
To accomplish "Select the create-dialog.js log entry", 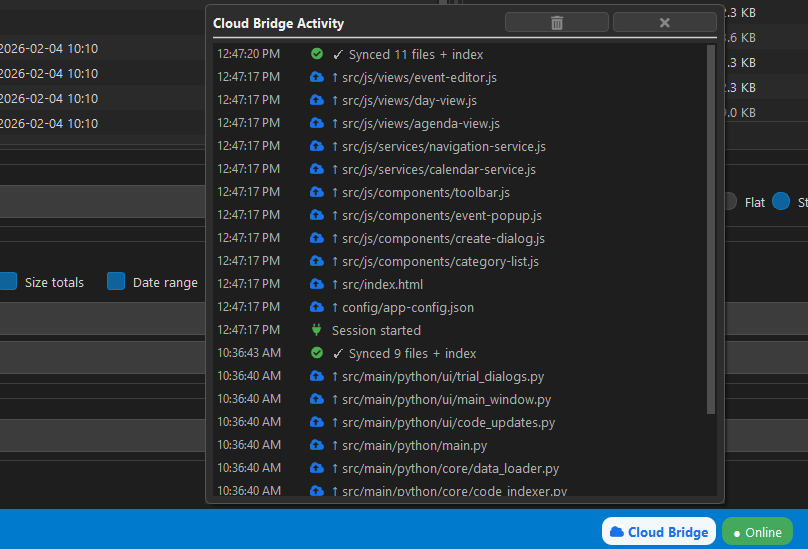I will pyautogui.click(x=460, y=238).
